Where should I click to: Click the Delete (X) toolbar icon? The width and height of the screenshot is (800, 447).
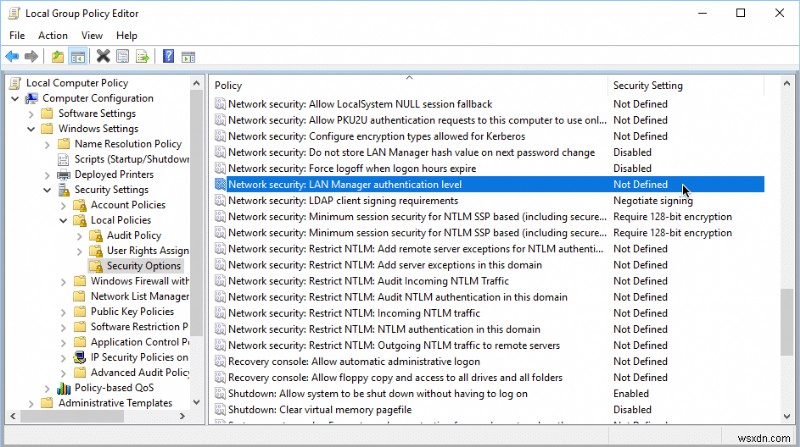coord(103,56)
